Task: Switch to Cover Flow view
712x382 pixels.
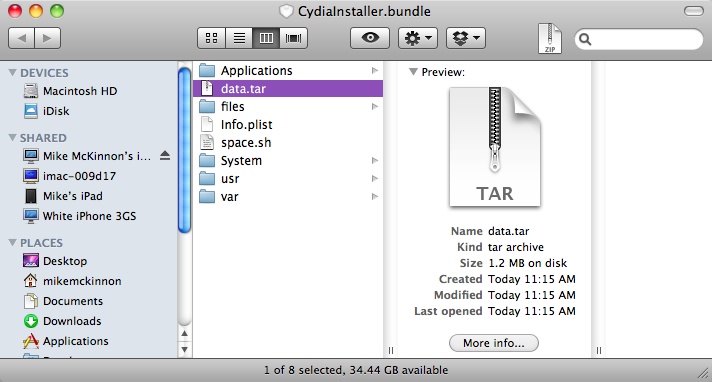Action: tap(294, 38)
